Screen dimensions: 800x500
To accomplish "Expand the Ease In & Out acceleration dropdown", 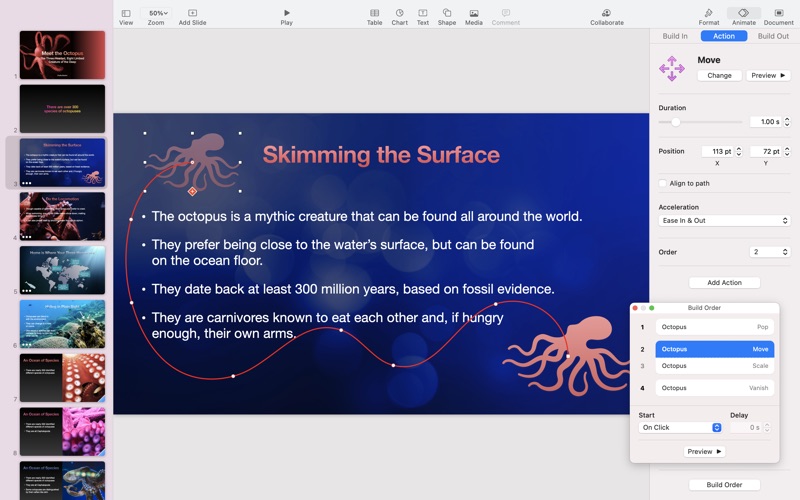I will tap(724, 220).
